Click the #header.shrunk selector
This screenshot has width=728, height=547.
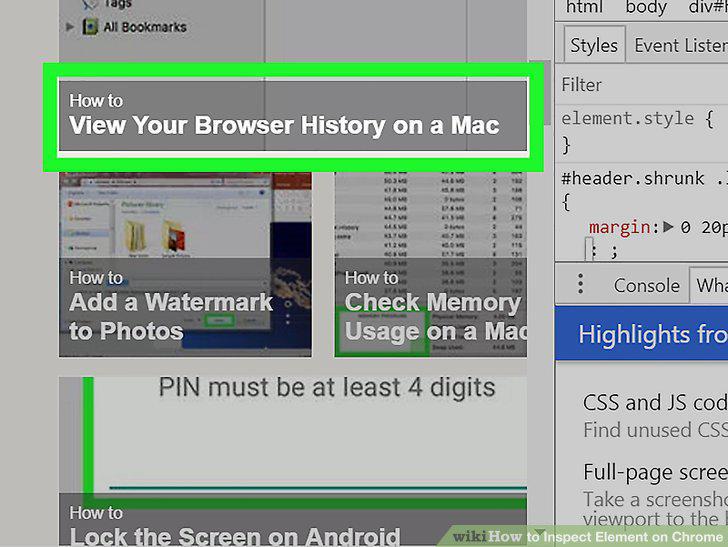(x=632, y=179)
